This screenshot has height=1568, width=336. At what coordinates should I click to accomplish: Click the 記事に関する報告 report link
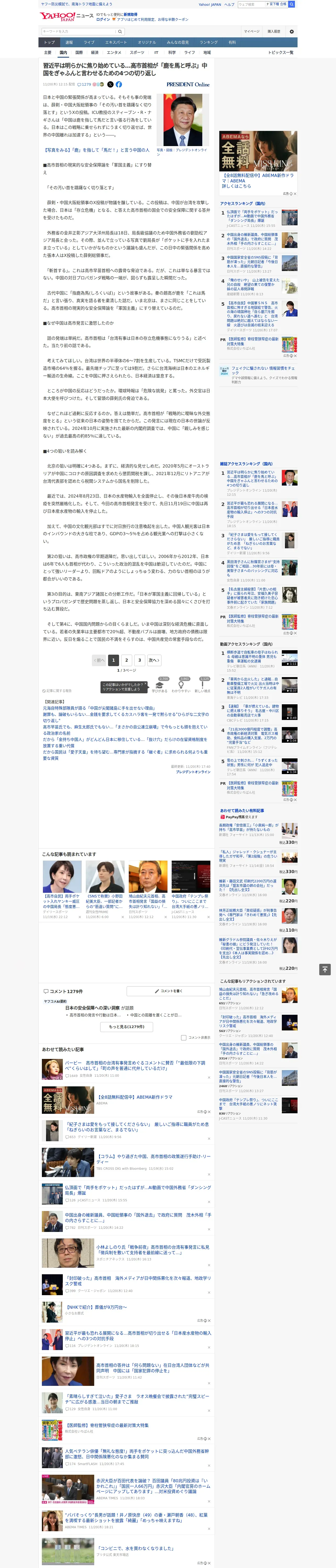[57, 691]
